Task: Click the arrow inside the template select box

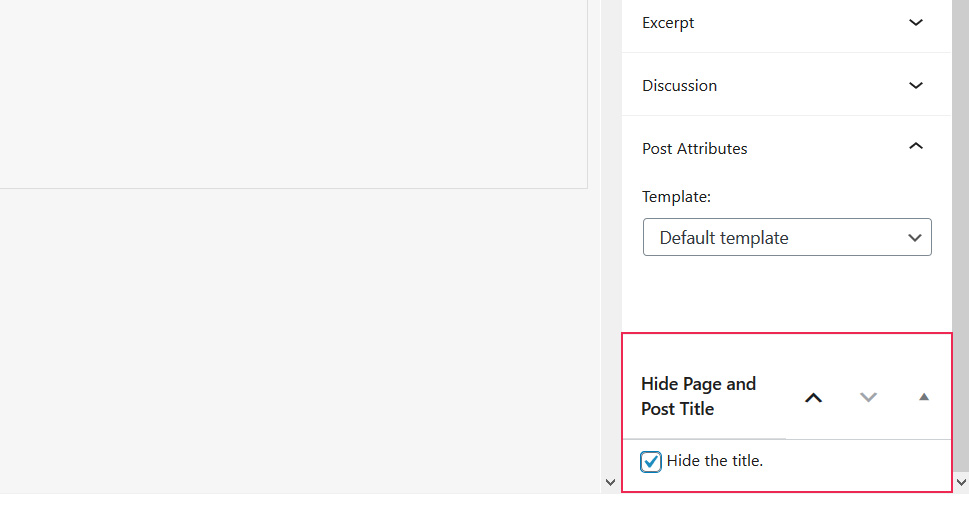Action: [x=914, y=238]
